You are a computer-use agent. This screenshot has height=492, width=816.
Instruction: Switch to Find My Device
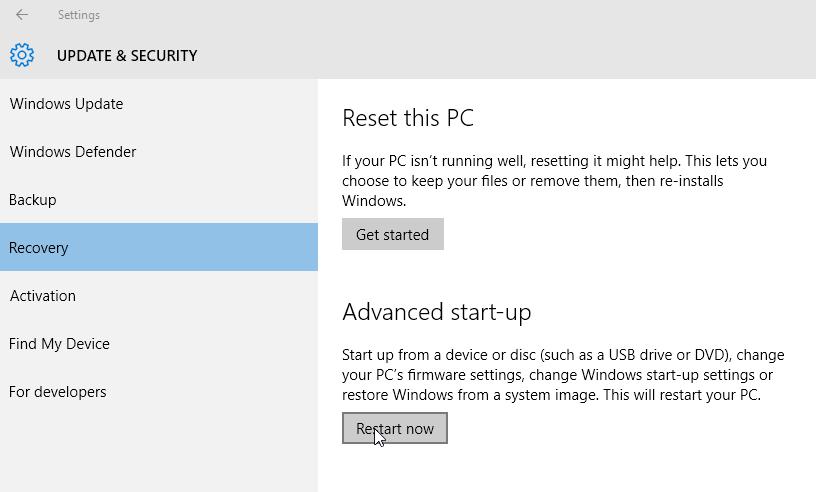(x=59, y=344)
